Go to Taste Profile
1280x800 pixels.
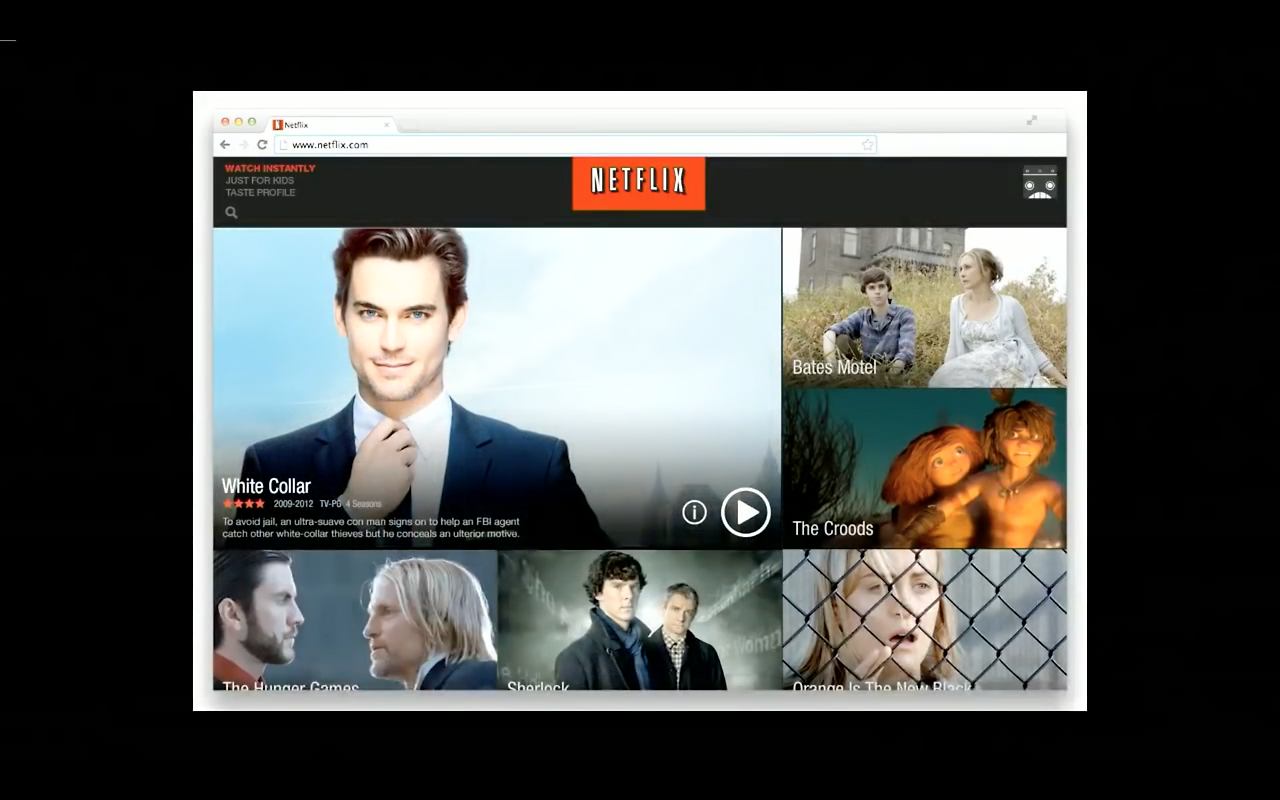coord(260,192)
